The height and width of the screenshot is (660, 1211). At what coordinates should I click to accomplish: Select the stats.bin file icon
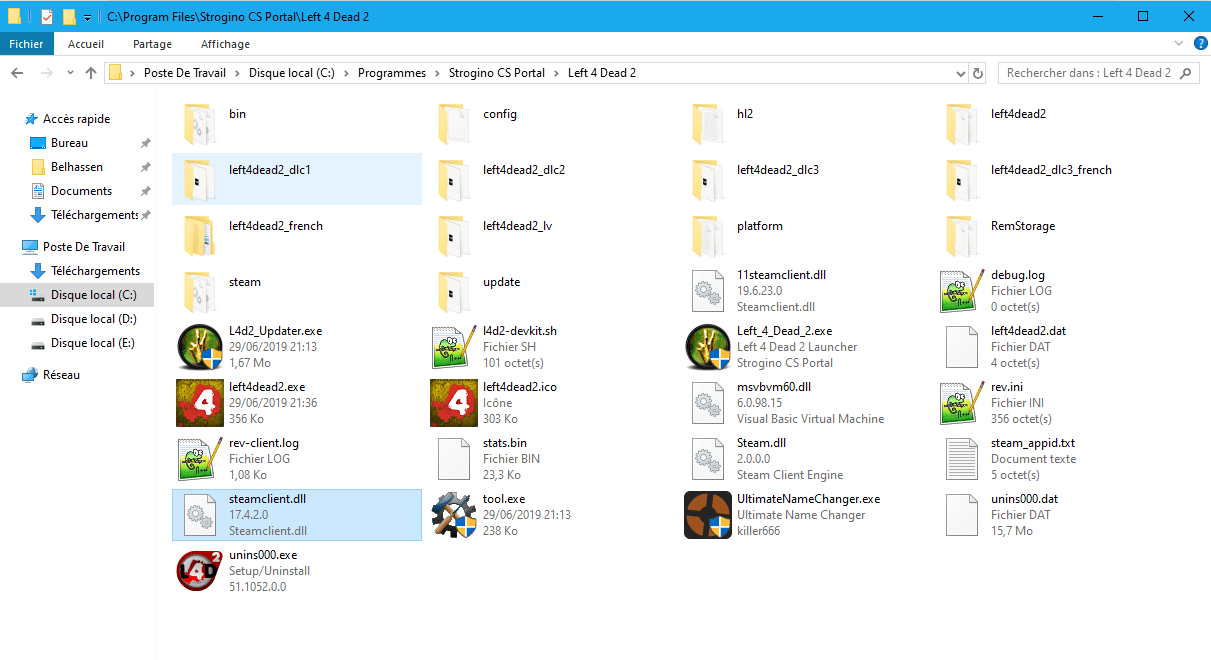[454, 459]
